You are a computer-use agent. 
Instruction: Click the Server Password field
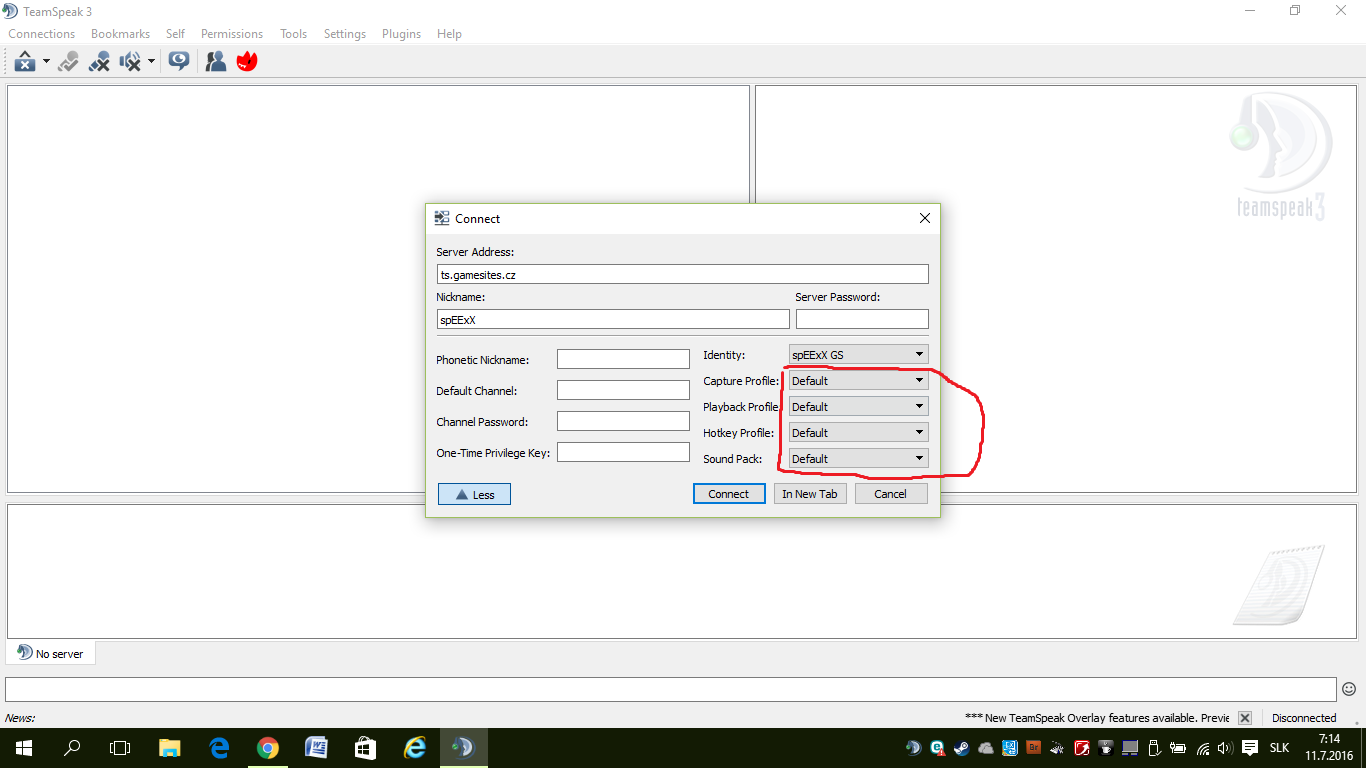[x=862, y=319]
